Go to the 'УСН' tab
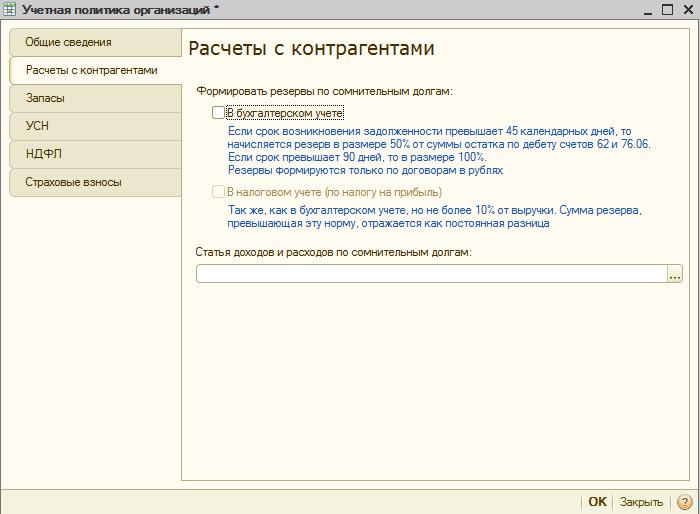The height and width of the screenshot is (514, 700). coord(37,126)
